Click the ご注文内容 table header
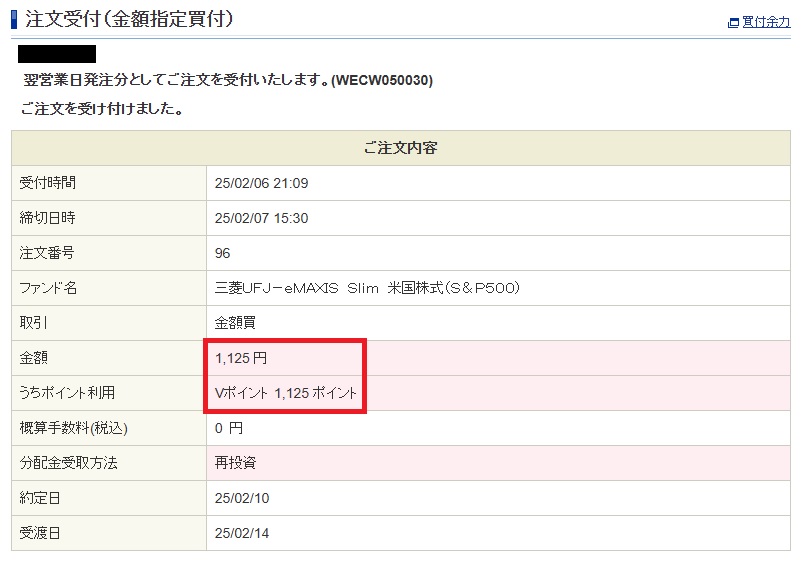The height and width of the screenshot is (561, 802). [400, 148]
